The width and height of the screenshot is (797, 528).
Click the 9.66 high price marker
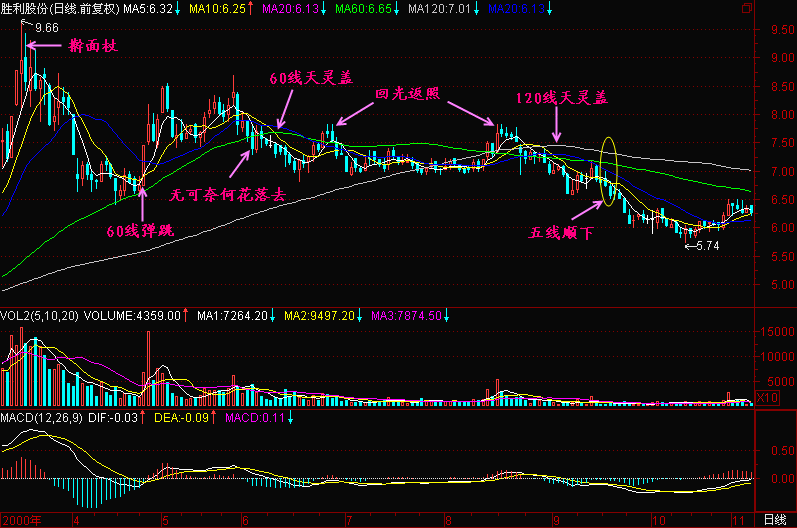46,28
